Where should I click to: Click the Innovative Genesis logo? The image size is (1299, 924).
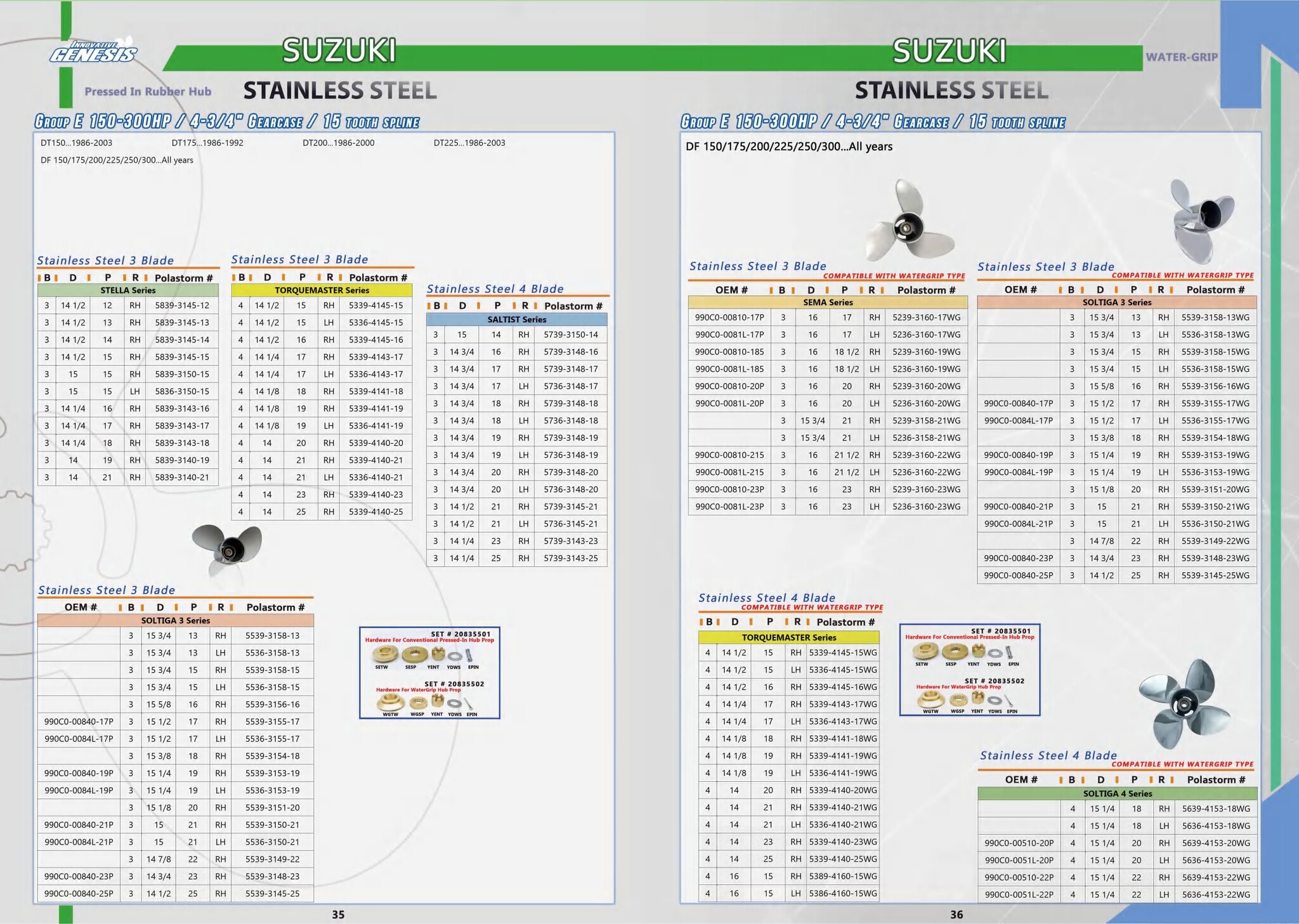click(93, 52)
